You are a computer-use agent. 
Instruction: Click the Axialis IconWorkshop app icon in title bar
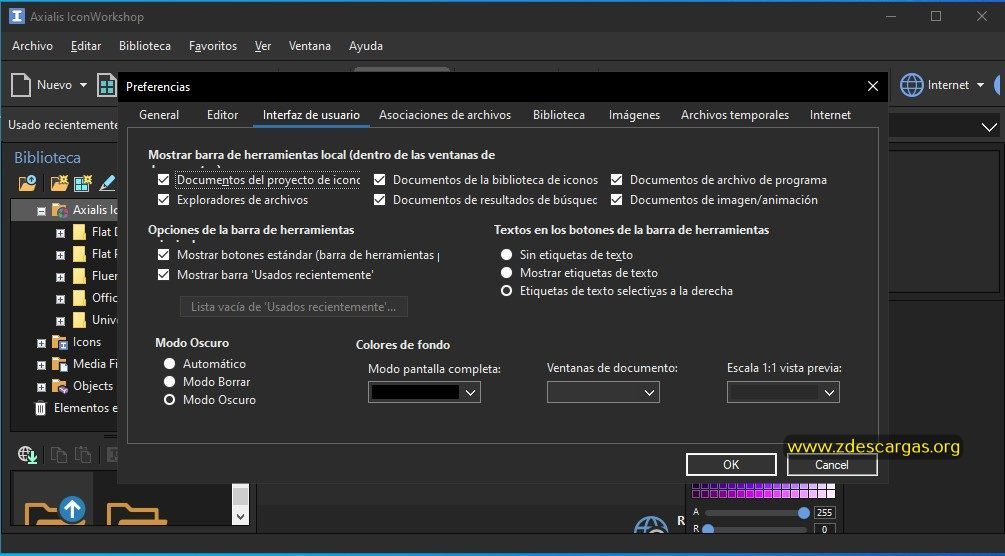[x=17, y=16]
